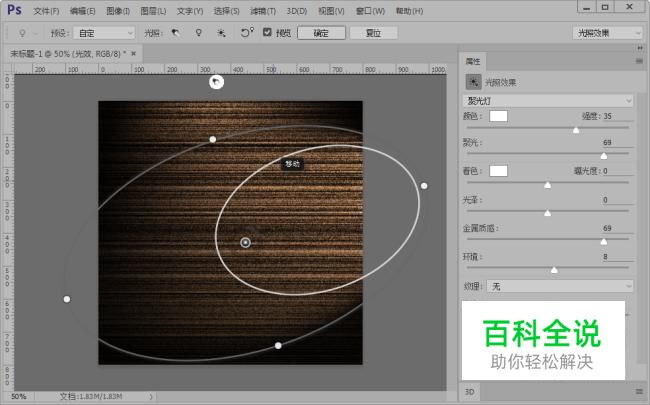Viewport: 650px width, 405px height.
Task: Click the zoom level field 50%
Action: (19, 397)
